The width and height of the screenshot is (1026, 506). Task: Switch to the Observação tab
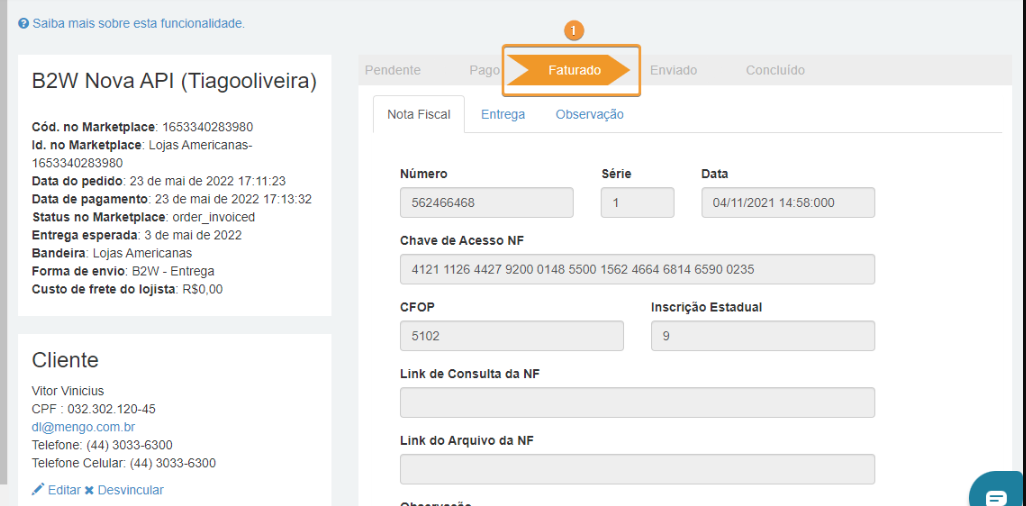pos(590,114)
